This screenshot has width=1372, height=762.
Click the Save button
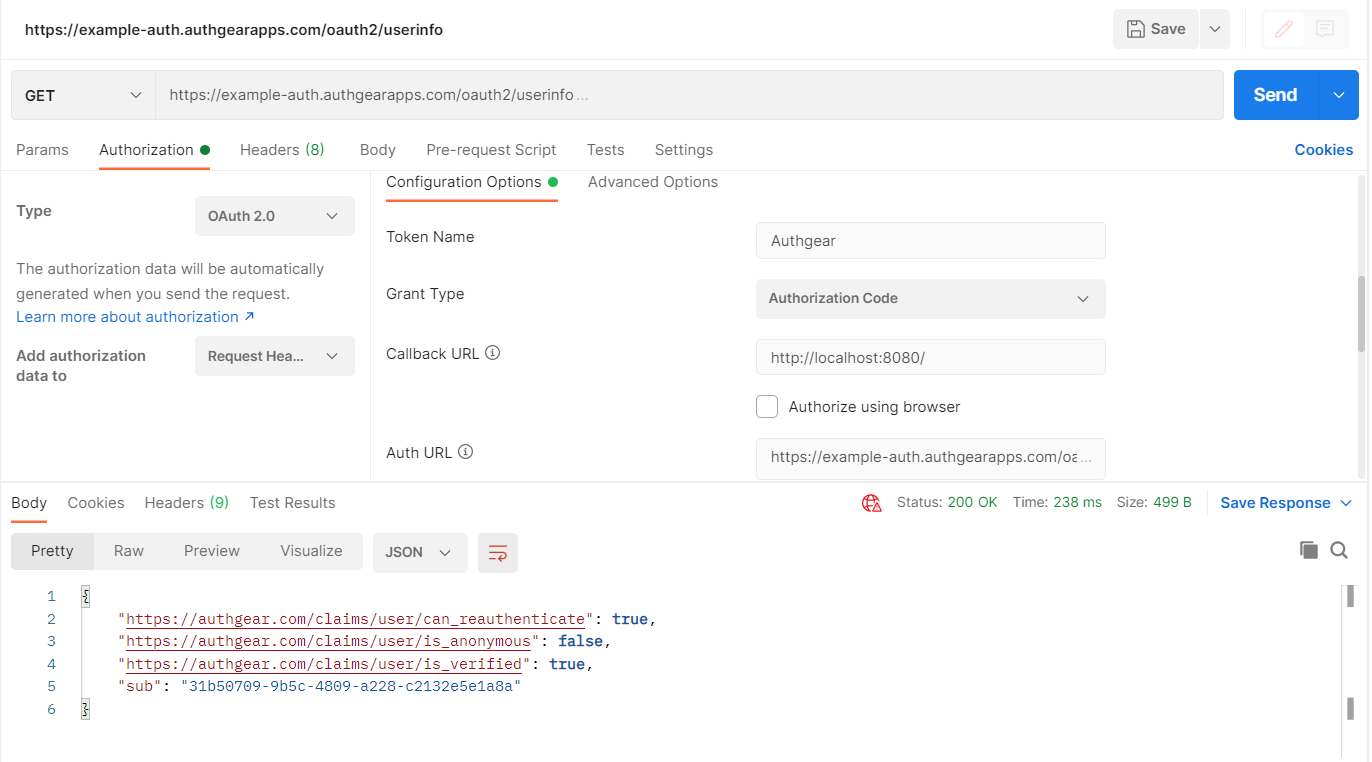[x=1155, y=29]
